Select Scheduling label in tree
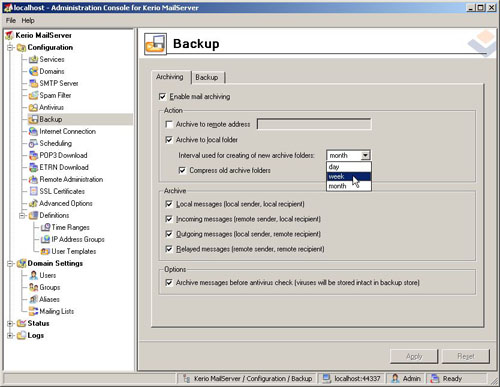Viewport: 500px width, 387px height. (56, 143)
